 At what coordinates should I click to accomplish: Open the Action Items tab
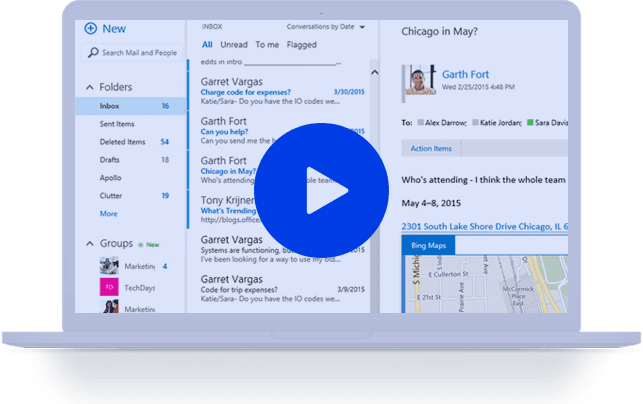coord(430,149)
